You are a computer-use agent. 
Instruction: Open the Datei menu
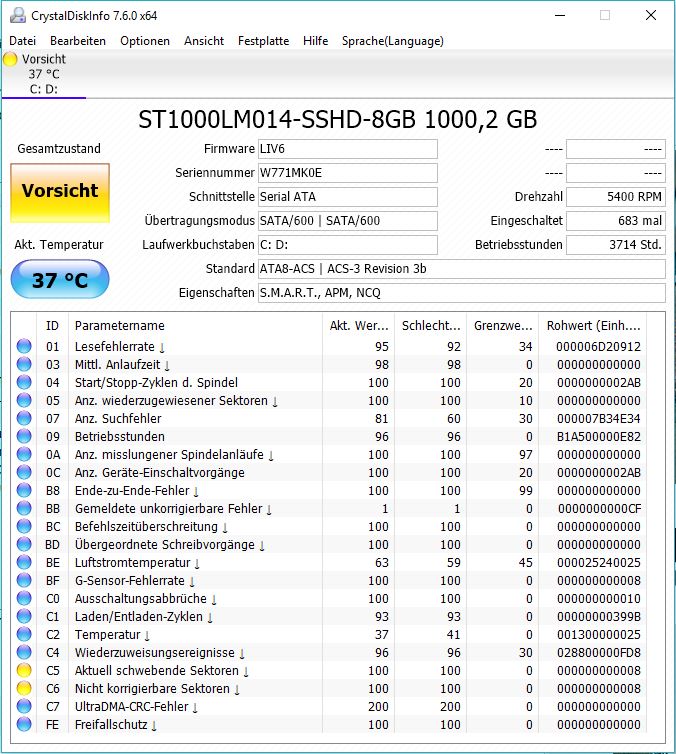tap(23, 41)
